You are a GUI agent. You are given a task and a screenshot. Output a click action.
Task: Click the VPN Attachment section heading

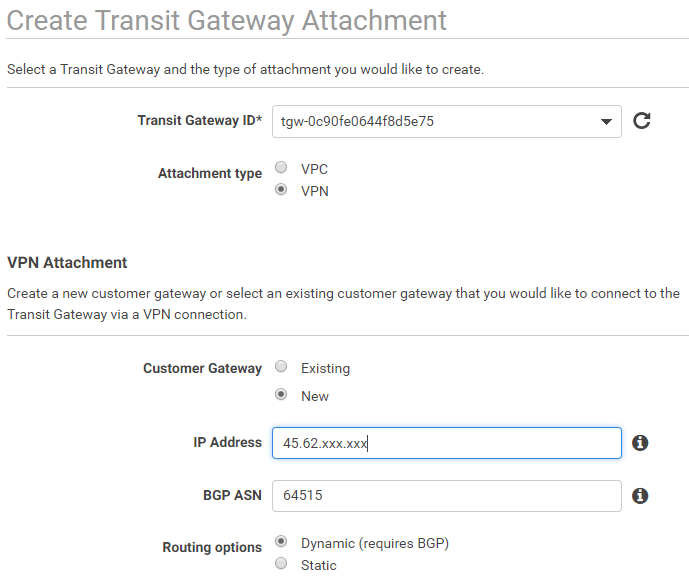click(x=67, y=263)
